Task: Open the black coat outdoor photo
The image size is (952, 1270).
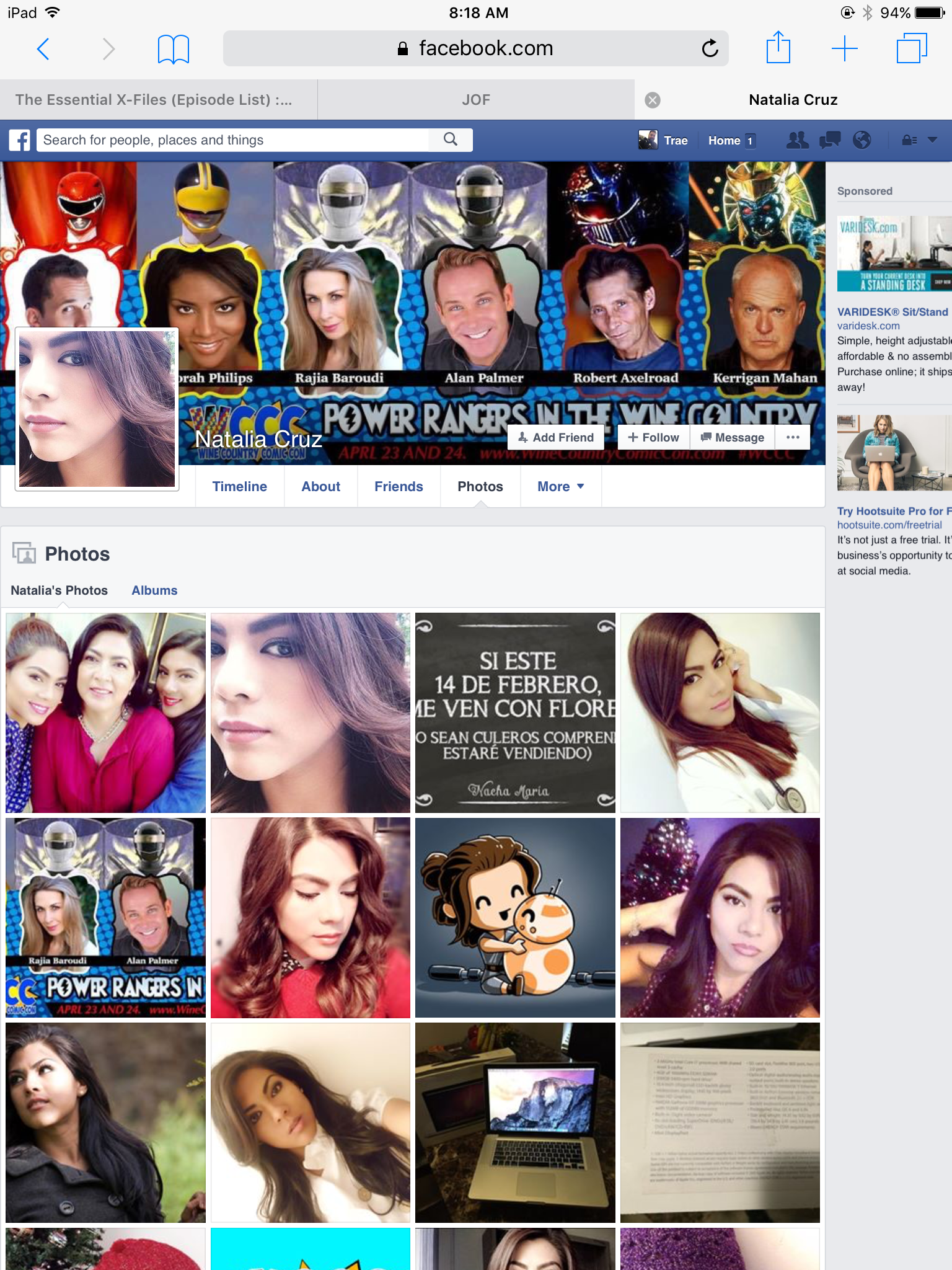Action: point(105,1123)
